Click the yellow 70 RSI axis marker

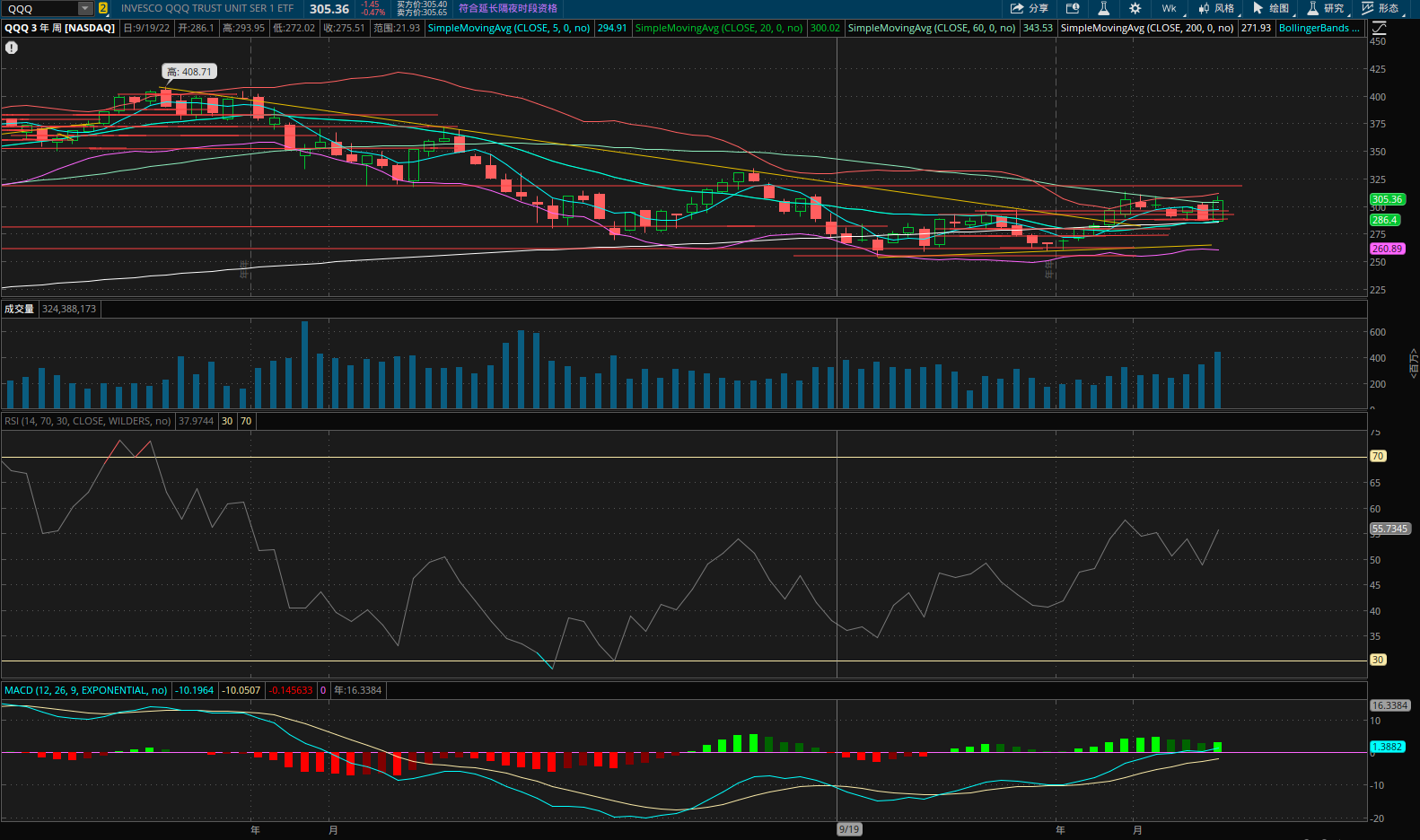point(1378,456)
